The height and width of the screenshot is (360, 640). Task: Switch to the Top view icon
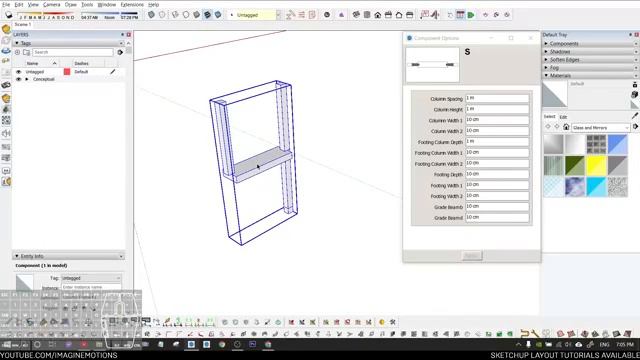point(367,15)
